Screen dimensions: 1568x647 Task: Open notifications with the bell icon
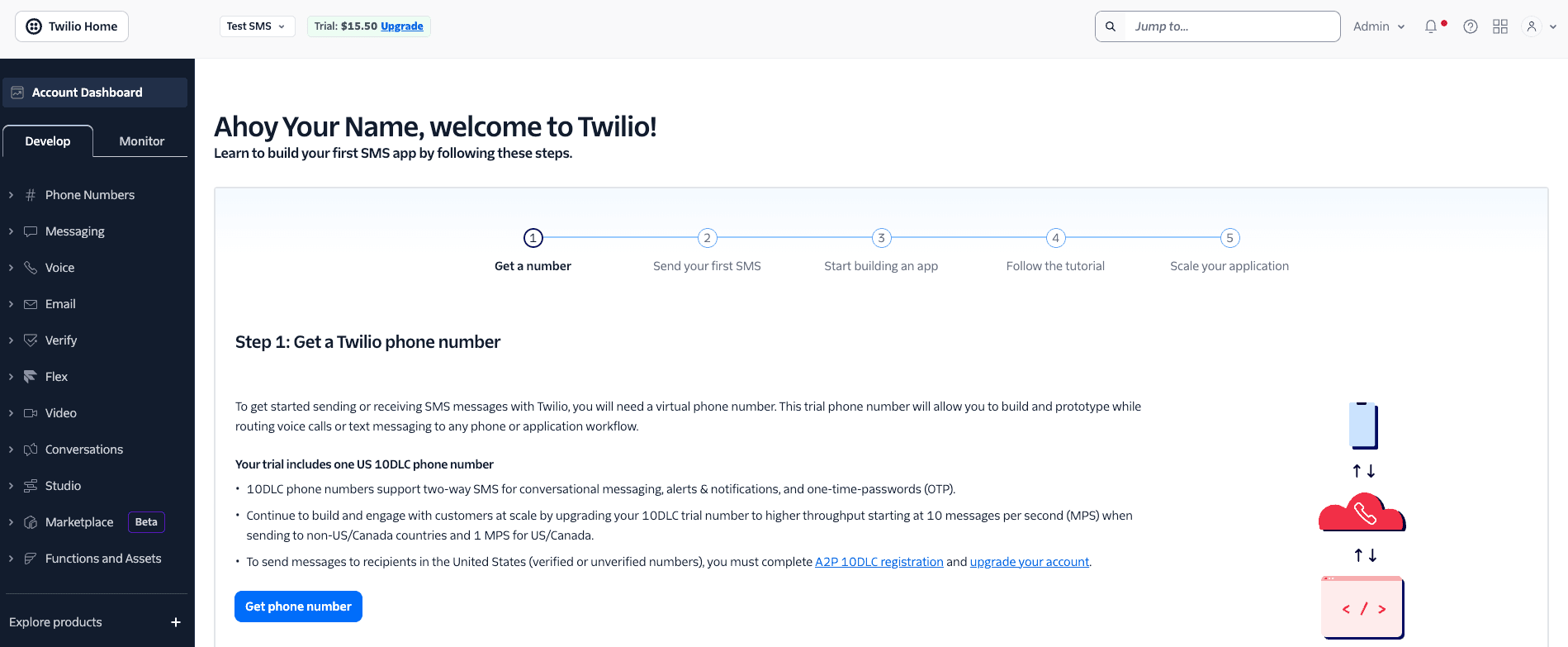(1430, 26)
